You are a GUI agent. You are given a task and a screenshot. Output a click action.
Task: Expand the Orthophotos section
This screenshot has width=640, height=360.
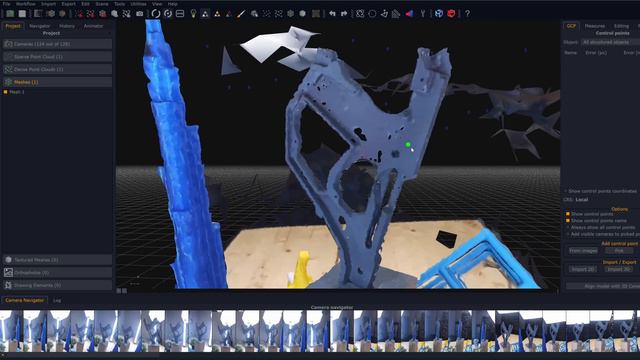click(57, 272)
